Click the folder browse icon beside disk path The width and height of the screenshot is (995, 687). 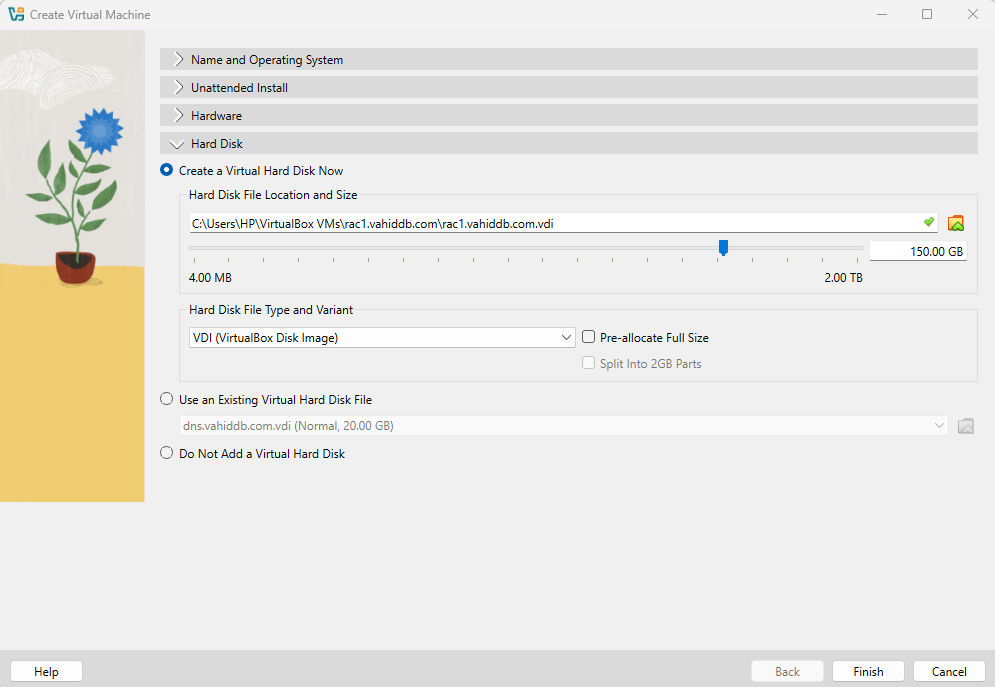point(955,223)
